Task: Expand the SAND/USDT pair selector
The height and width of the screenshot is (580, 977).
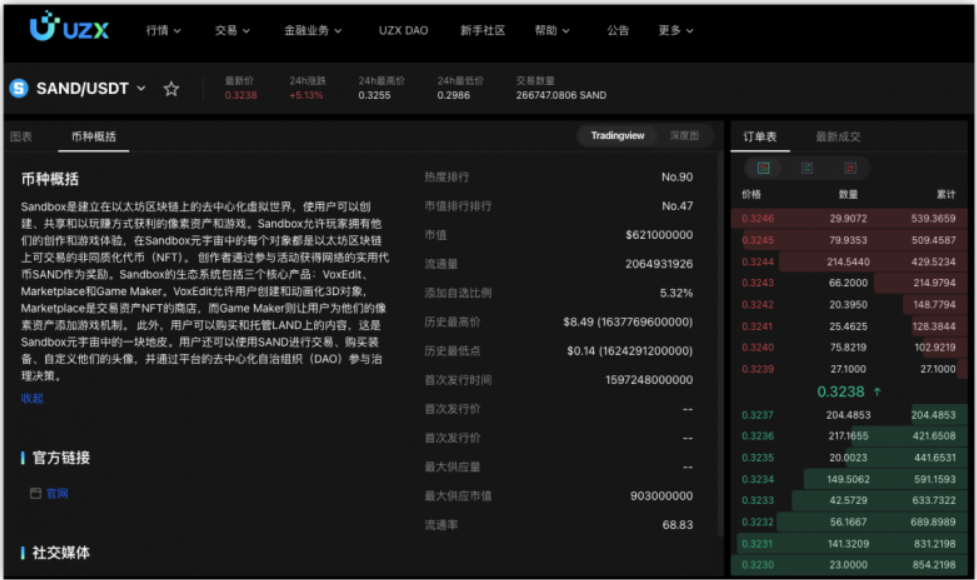Action: (x=141, y=88)
